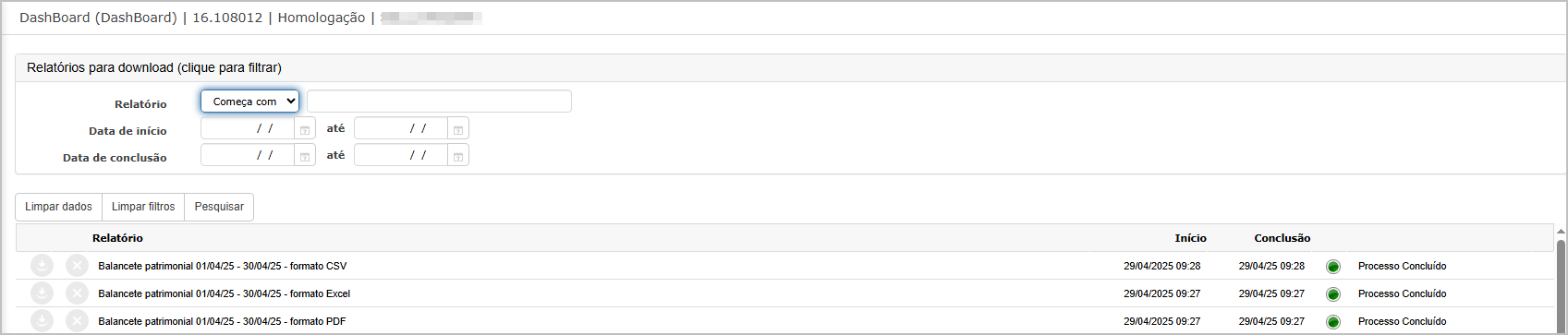Click the green status indicator of CSV row
The image size is (1568, 335).
click(x=1332, y=267)
